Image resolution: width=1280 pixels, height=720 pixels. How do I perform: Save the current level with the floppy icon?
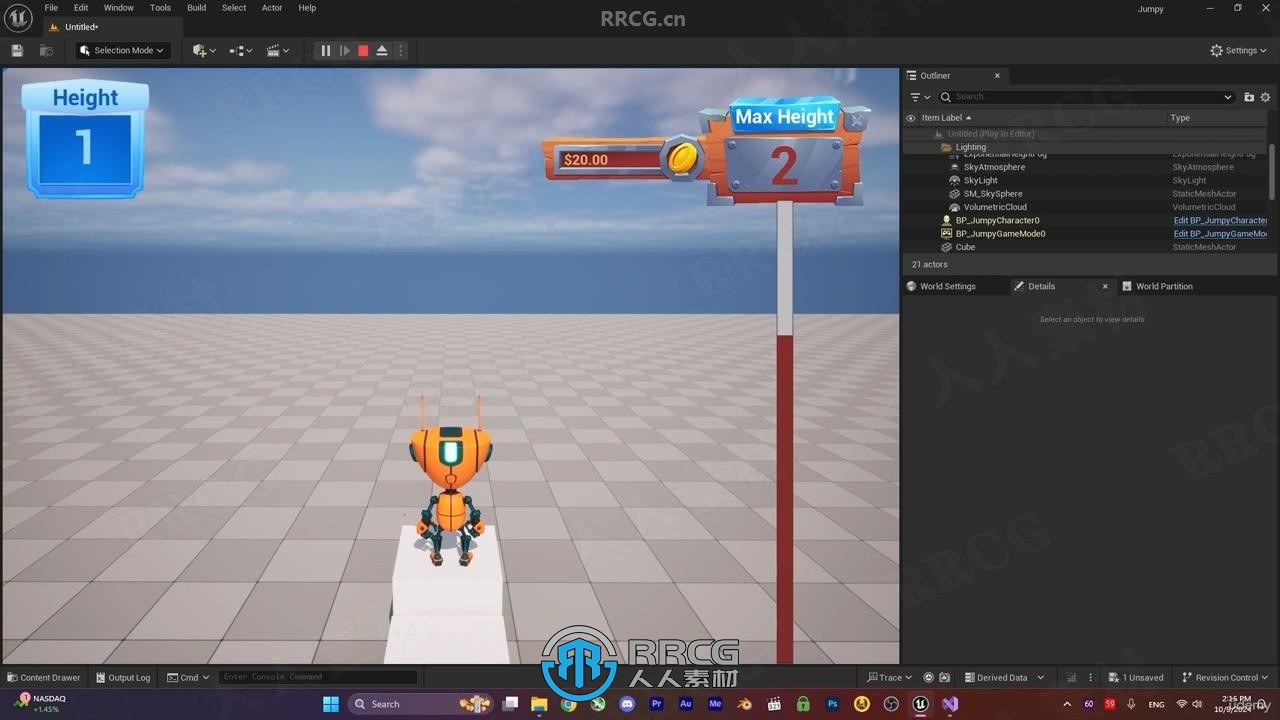[17, 50]
